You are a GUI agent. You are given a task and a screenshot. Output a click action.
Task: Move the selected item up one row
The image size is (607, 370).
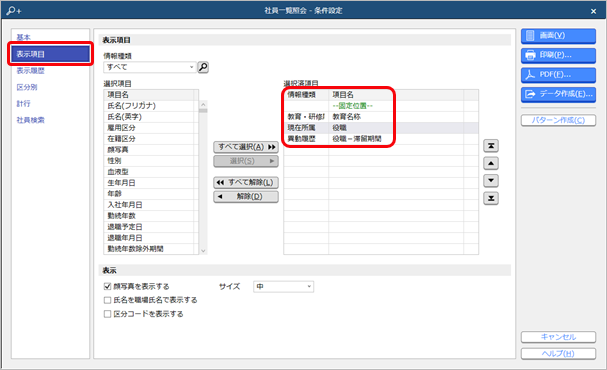490,163
